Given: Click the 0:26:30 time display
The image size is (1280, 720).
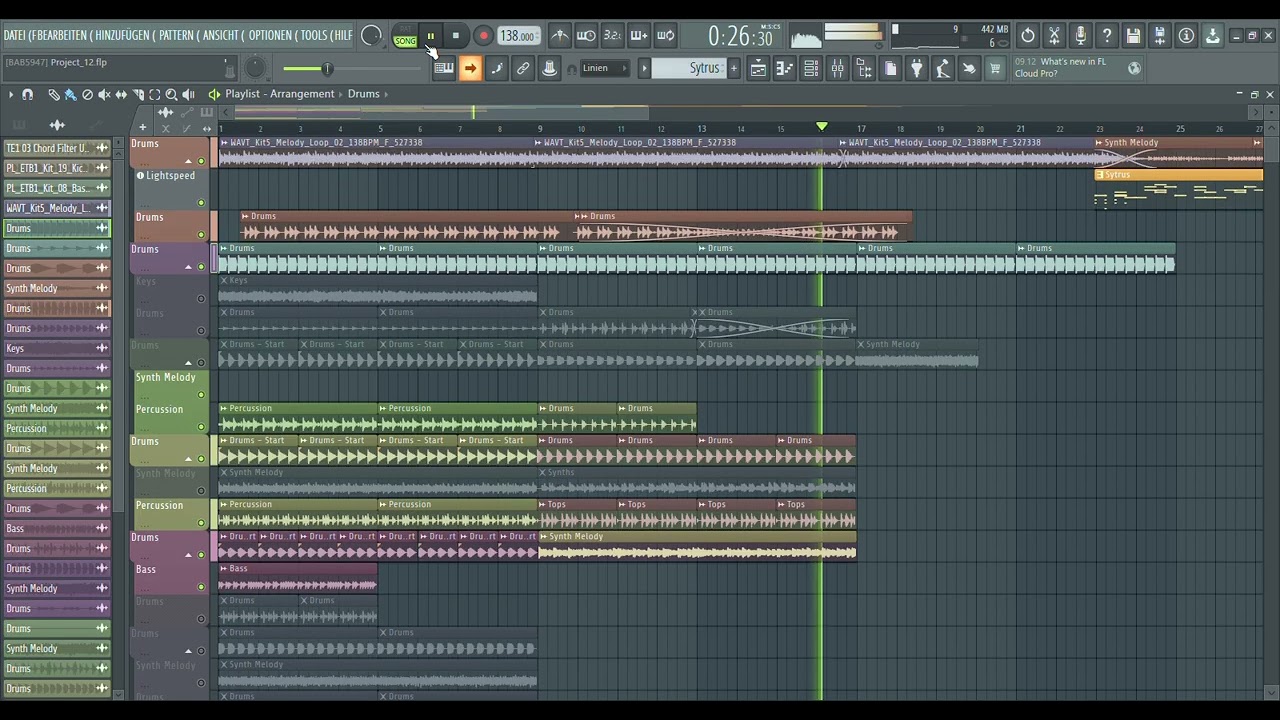Looking at the screenshot, I should [x=740, y=37].
